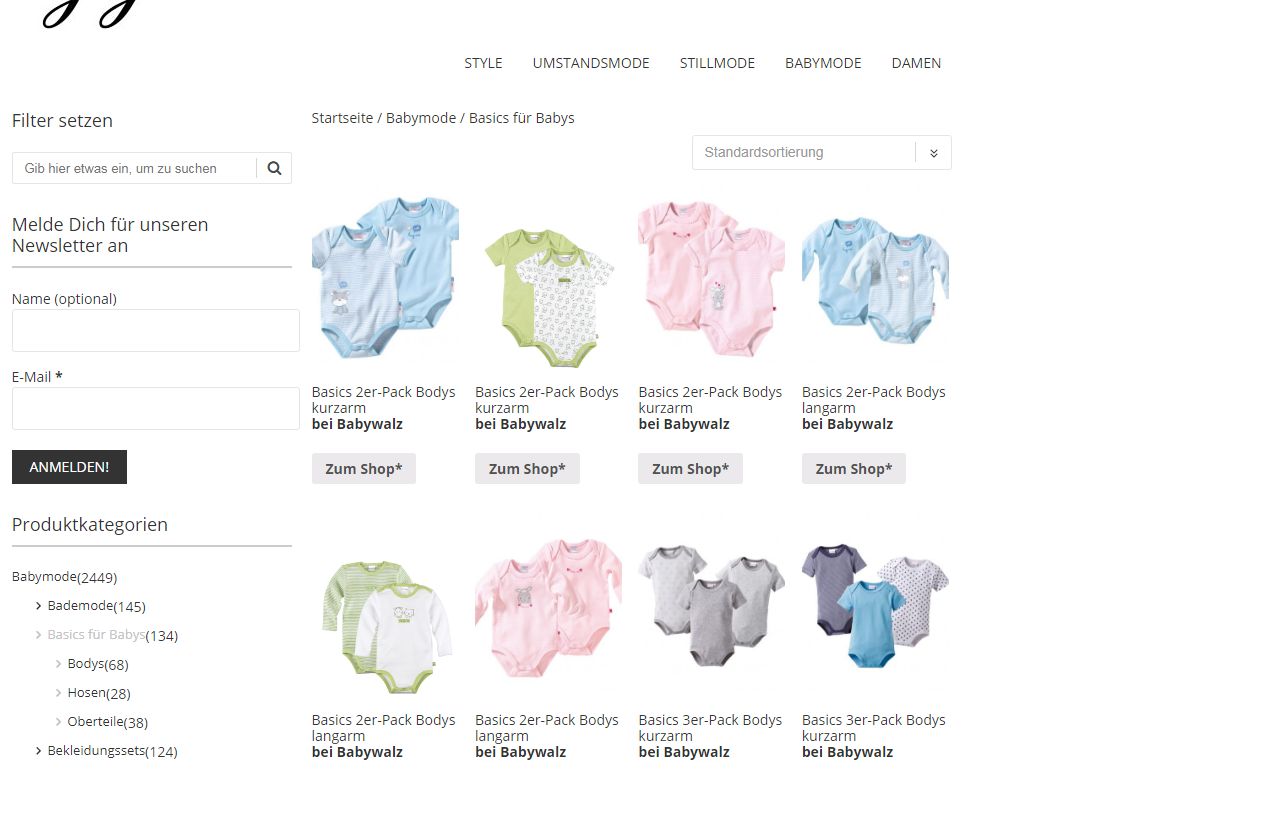The image size is (1263, 835).
Task: Click Zum Shop under green bodys
Action: coord(527,469)
